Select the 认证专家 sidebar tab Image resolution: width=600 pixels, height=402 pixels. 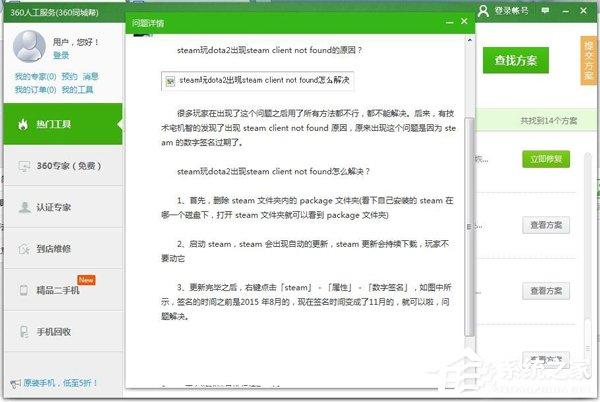63,207
